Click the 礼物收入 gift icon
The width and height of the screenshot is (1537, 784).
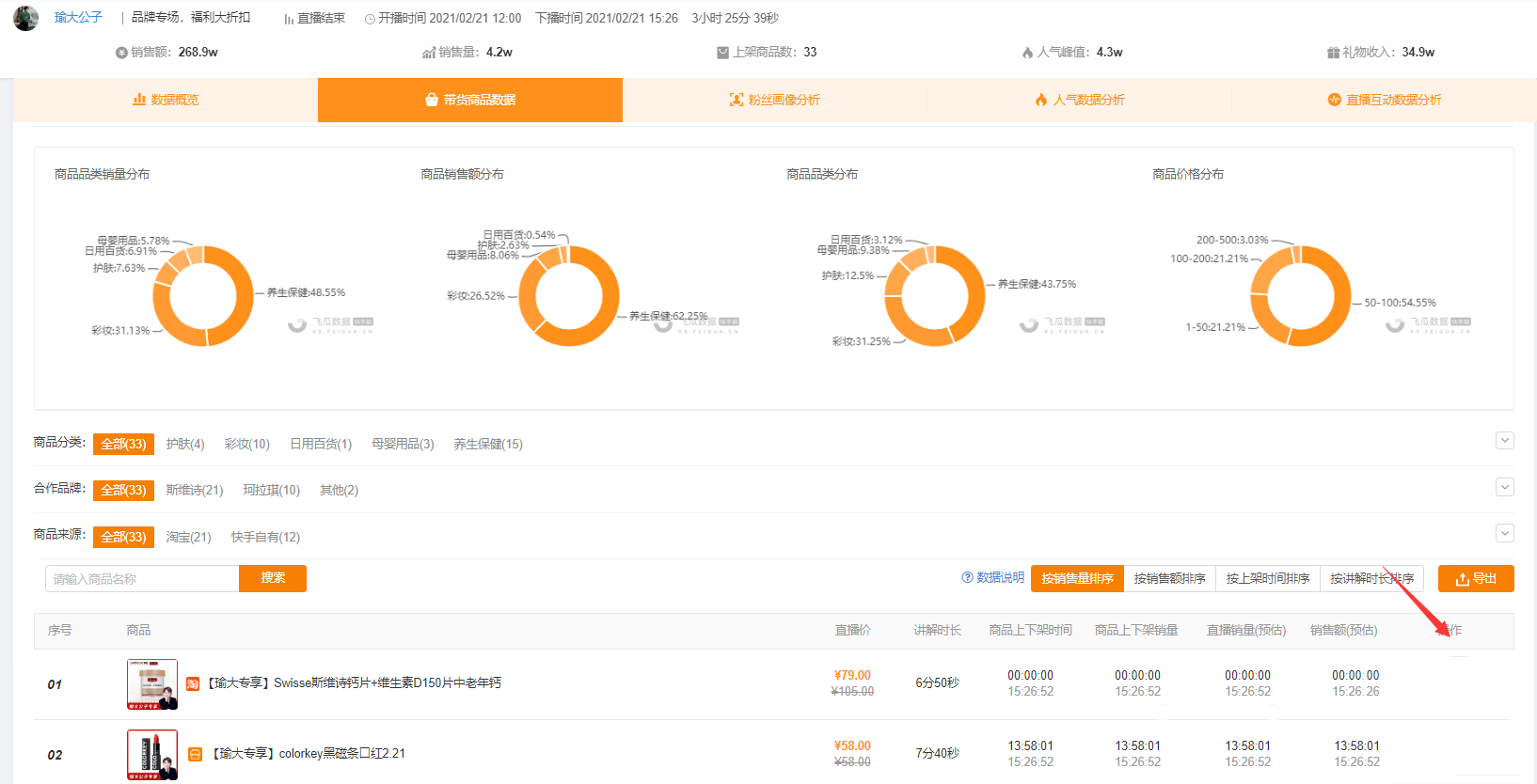[1333, 53]
